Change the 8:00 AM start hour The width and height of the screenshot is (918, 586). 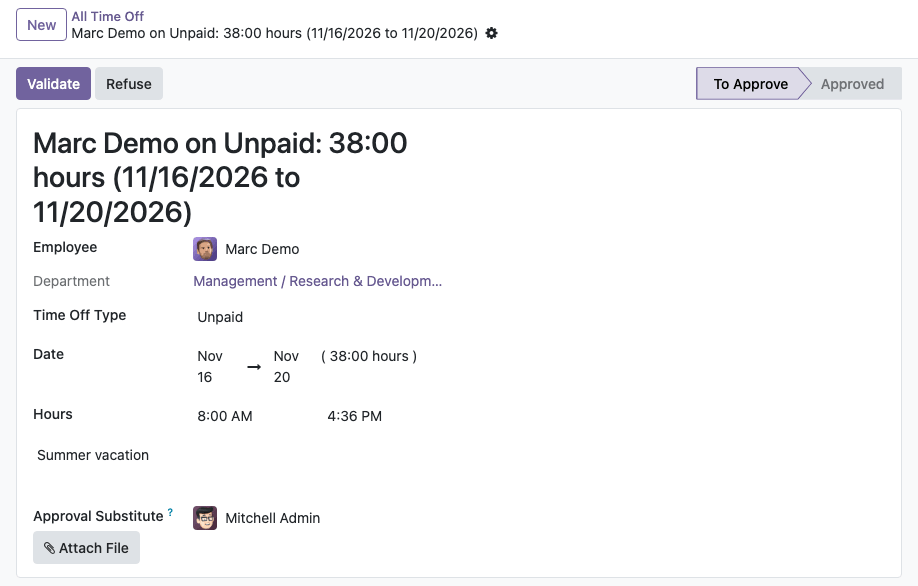coord(225,416)
